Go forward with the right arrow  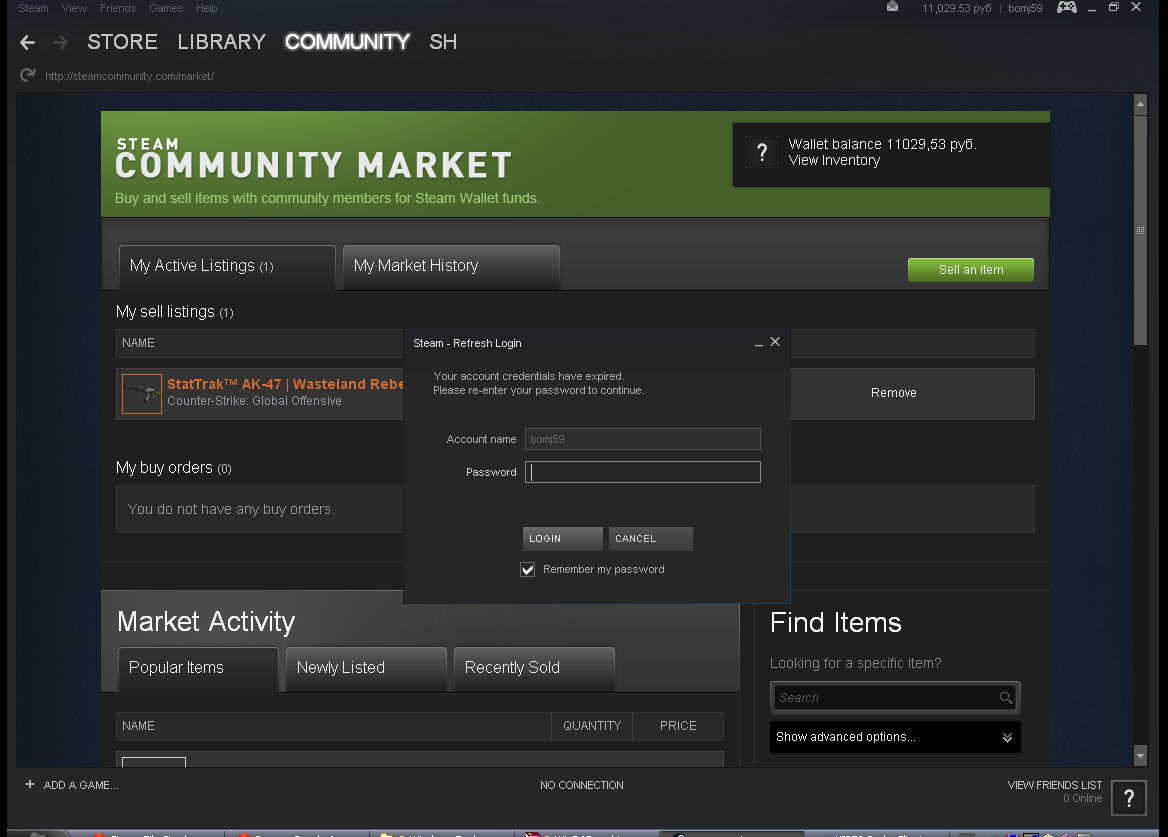click(61, 42)
